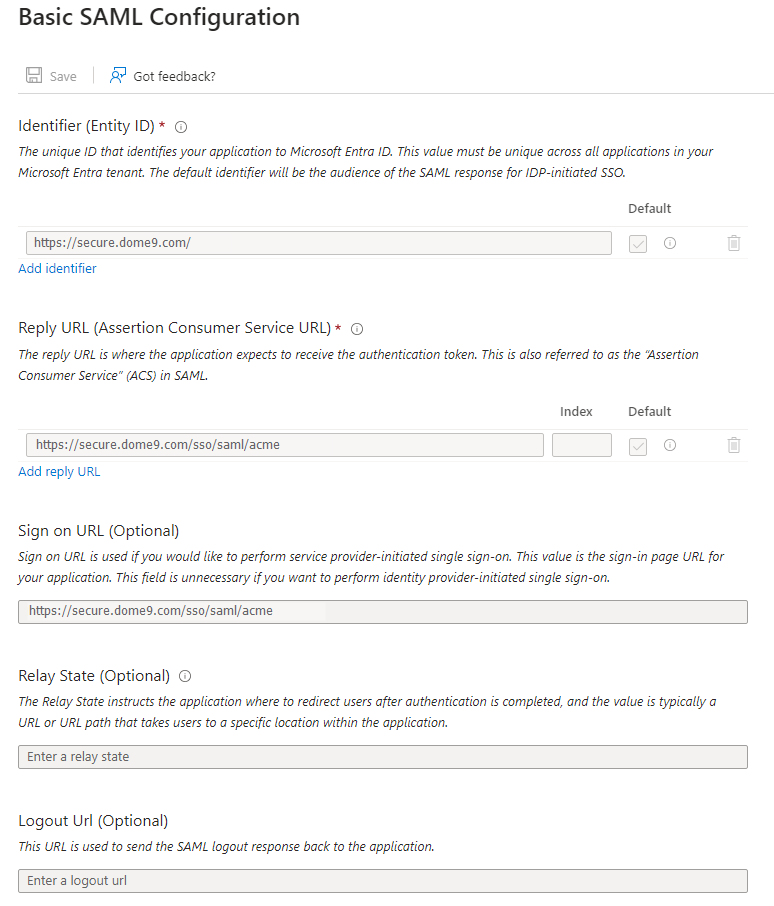The width and height of the screenshot is (774, 906).
Task: Click info icon beside Reply URL heading
Action: (357, 329)
